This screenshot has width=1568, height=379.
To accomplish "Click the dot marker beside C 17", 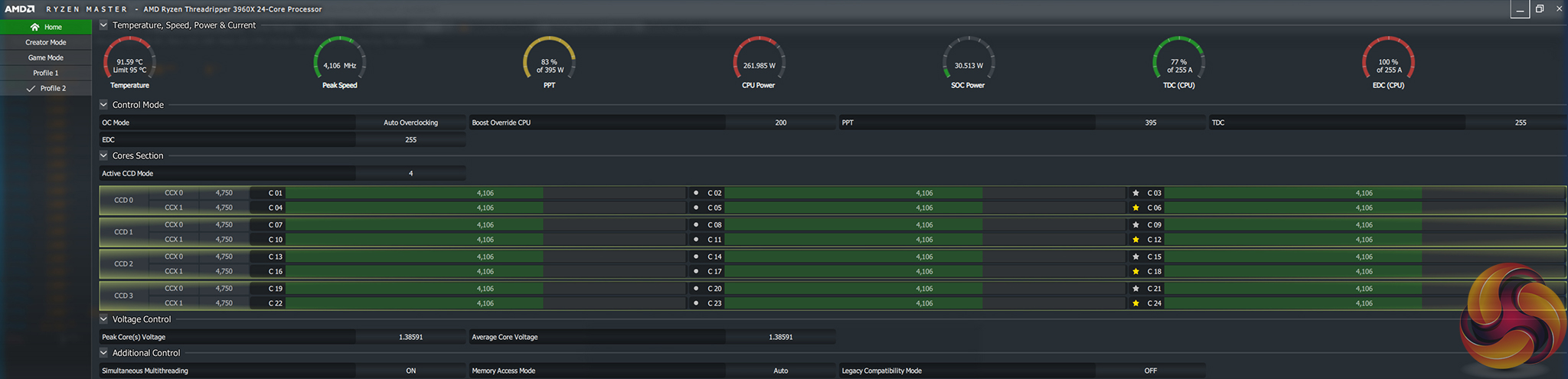I will (x=696, y=271).
